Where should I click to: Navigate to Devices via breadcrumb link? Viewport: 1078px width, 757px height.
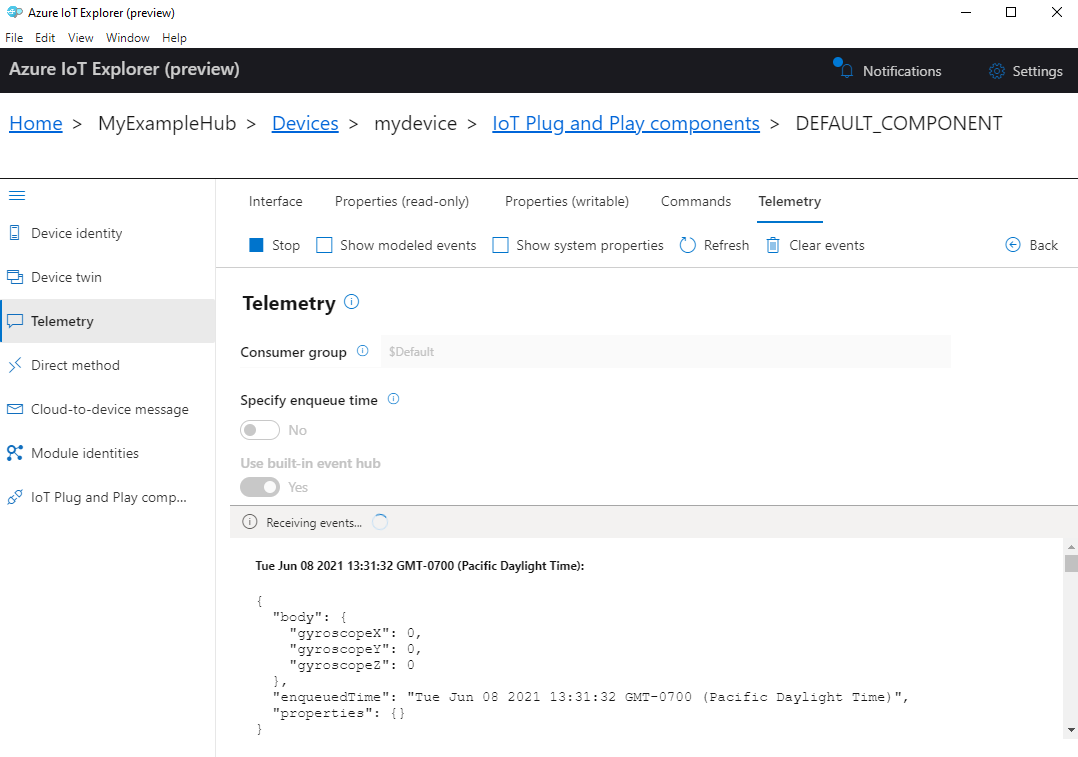point(304,122)
